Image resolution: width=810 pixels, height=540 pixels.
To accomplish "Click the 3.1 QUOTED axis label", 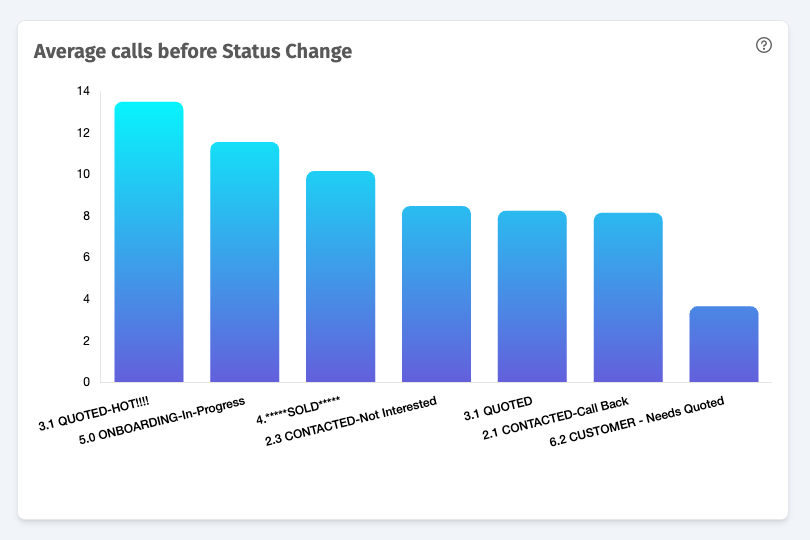I will [x=498, y=408].
